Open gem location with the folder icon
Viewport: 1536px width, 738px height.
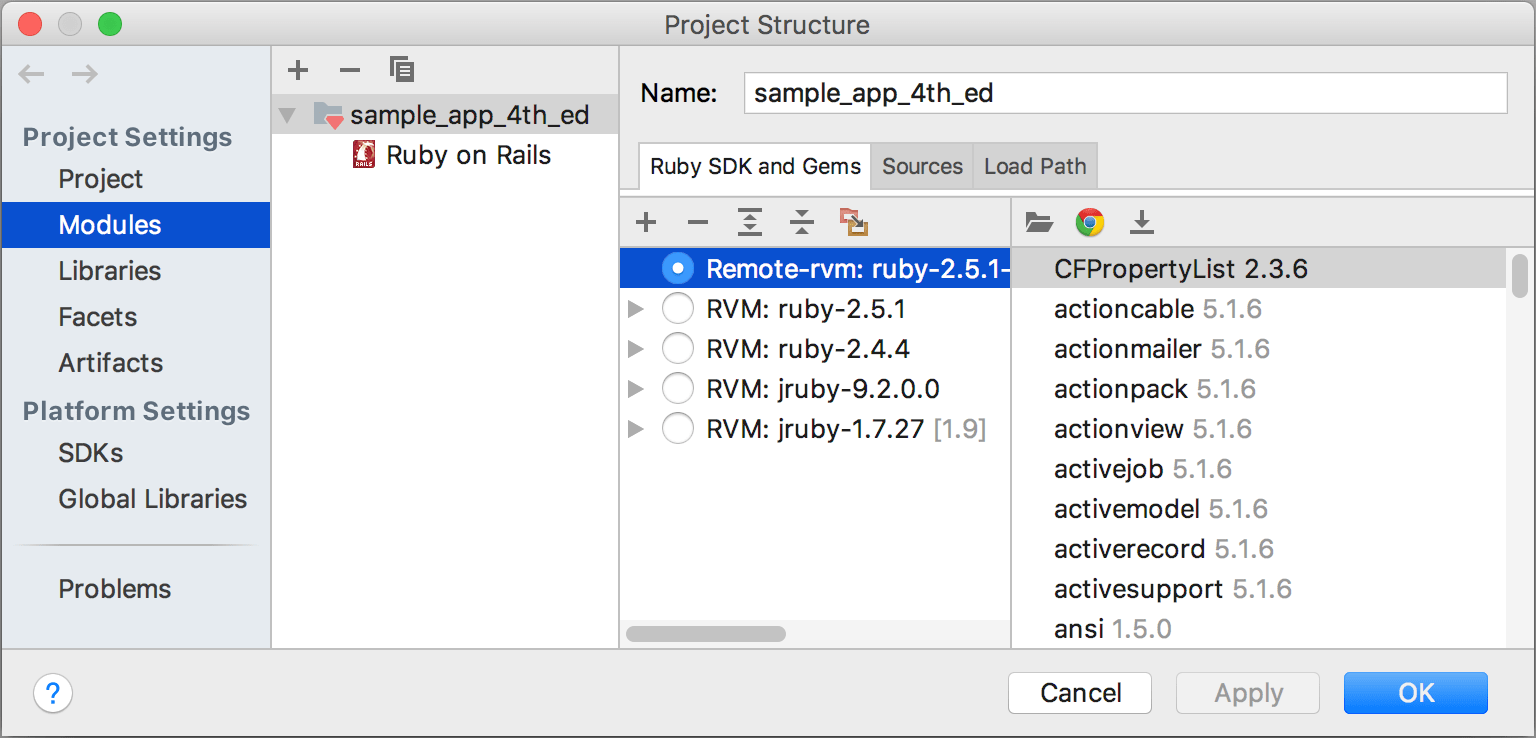(x=1039, y=222)
